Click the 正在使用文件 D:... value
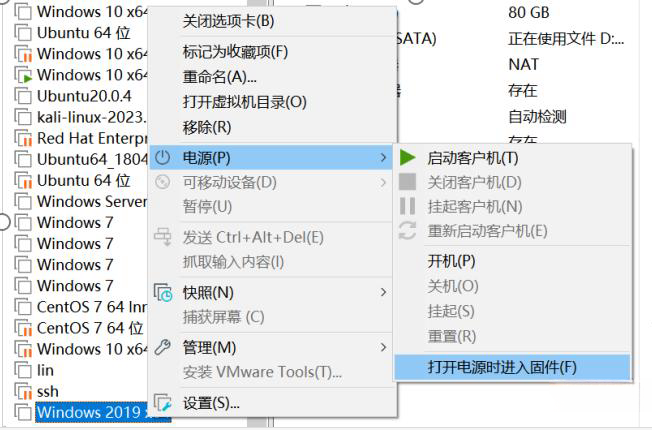Viewport: 652px width, 430px height. [566, 39]
